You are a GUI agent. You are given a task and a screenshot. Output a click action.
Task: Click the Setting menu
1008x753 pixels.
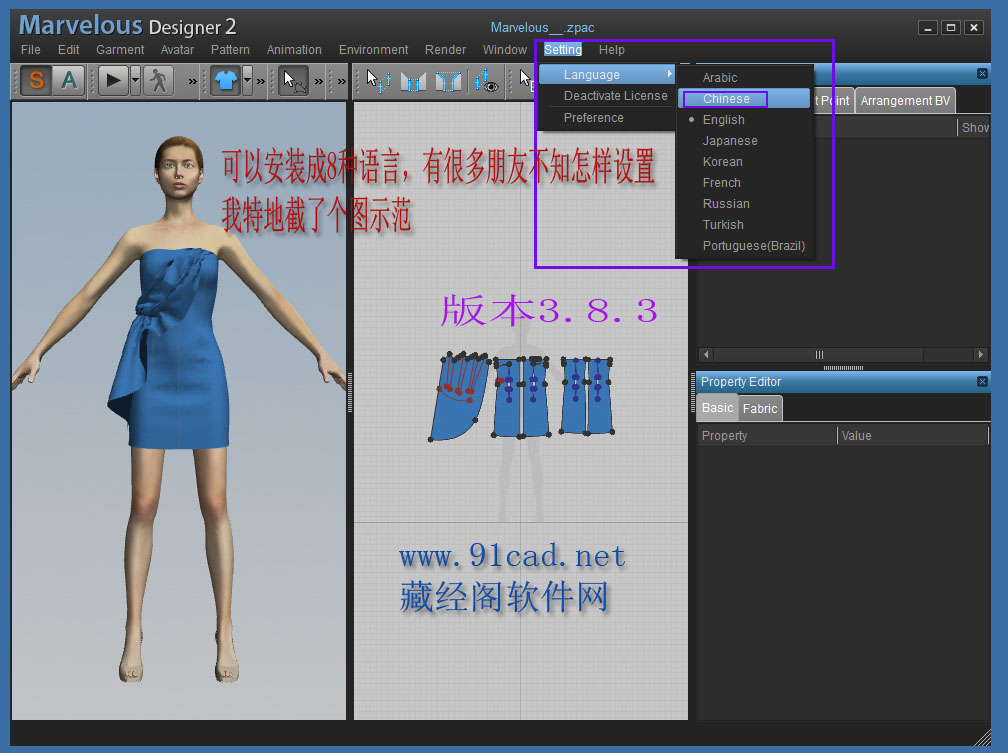[562, 50]
